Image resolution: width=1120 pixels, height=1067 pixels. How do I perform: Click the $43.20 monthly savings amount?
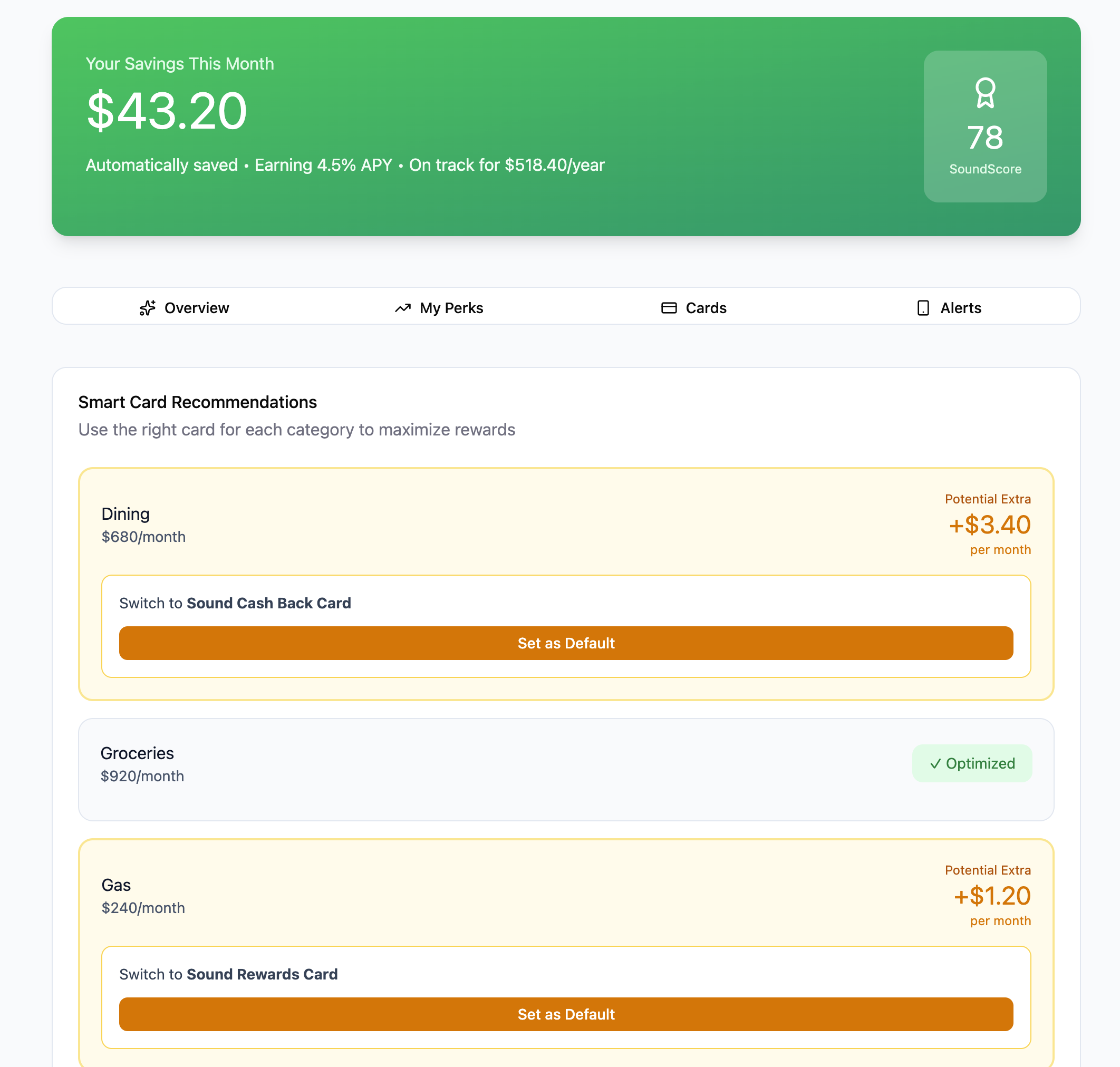167,110
